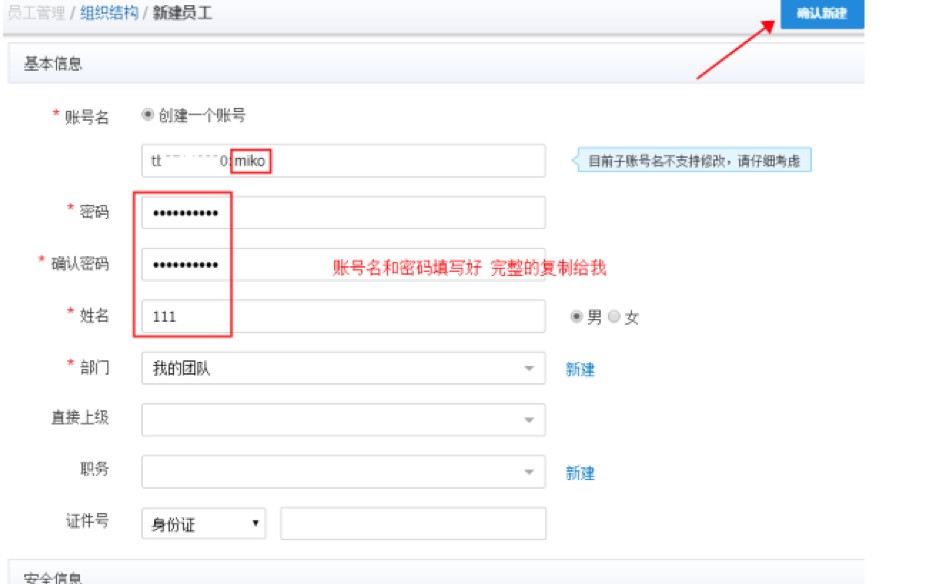The width and height of the screenshot is (943, 584).
Task: Open the 部门 dropdown showing 我的团队
Action: 343,368
